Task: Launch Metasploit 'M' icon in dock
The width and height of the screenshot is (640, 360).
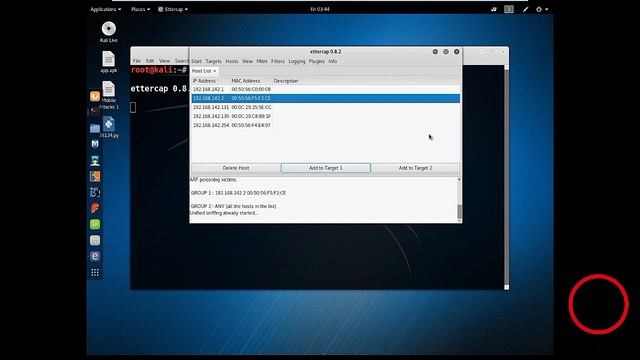Action: [95, 144]
